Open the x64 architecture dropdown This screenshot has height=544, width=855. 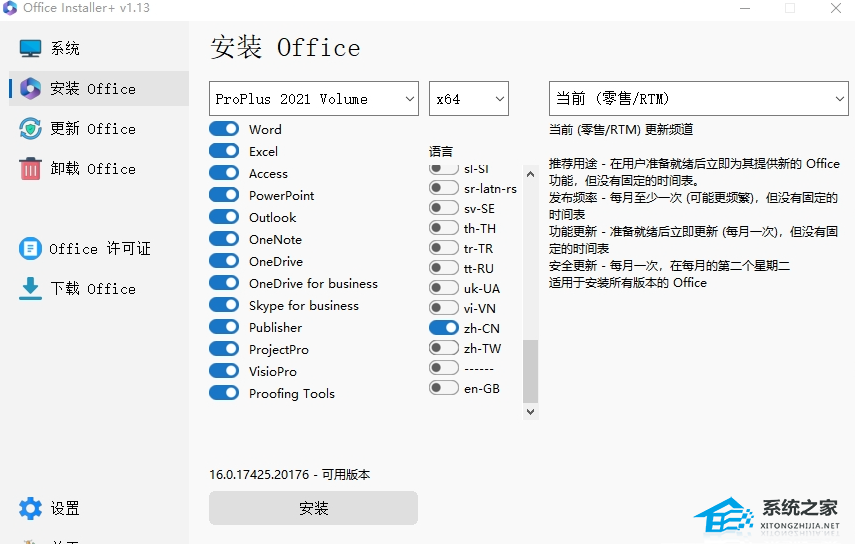click(469, 99)
